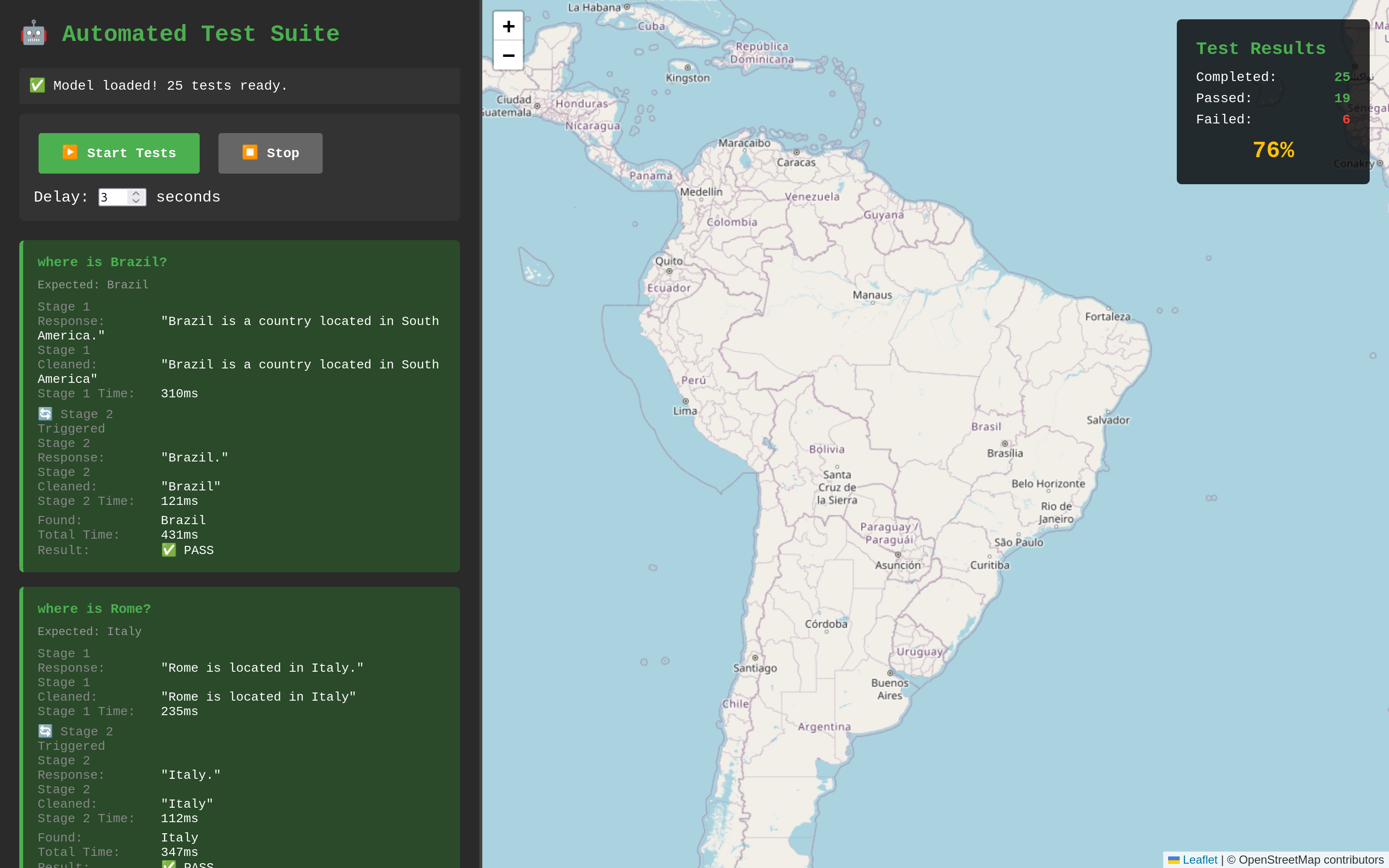Click the Delay seconds input field
This screenshot has width=1389, height=868.
pos(113,197)
